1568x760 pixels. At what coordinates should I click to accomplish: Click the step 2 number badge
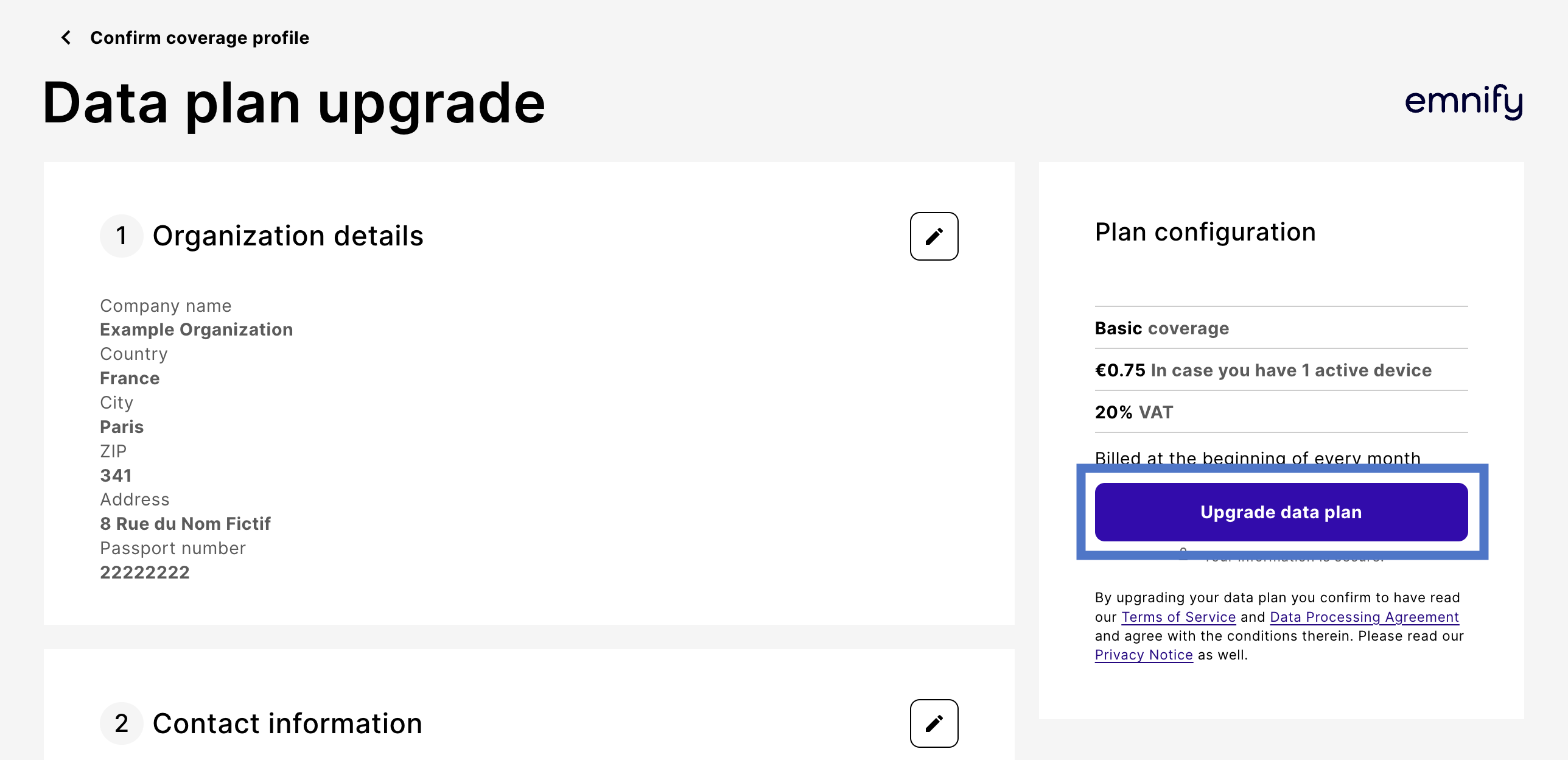[x=121, y=723]
